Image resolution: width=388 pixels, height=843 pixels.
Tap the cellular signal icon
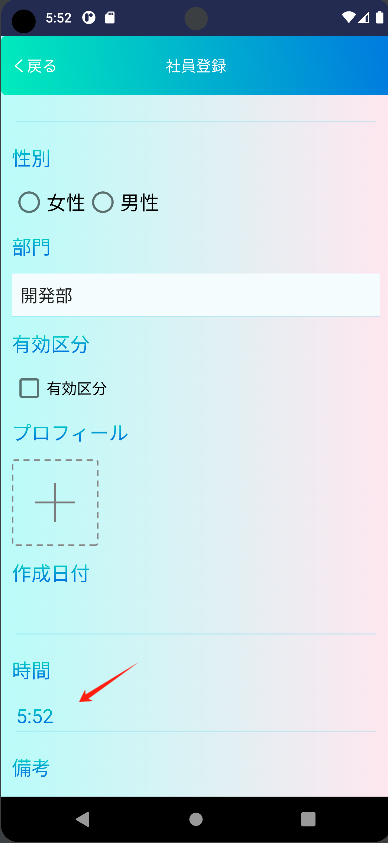coord(364,18)
